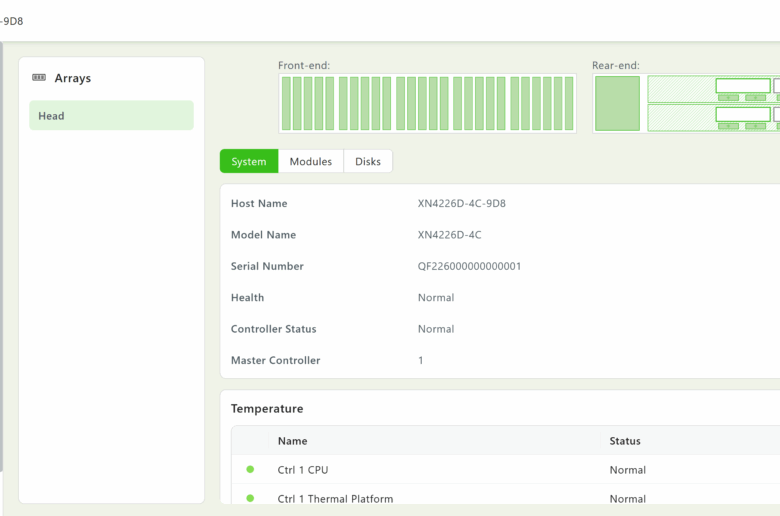Click the Temperature section heading
This screenshot has width=780, height=516.
coord(267,409)
